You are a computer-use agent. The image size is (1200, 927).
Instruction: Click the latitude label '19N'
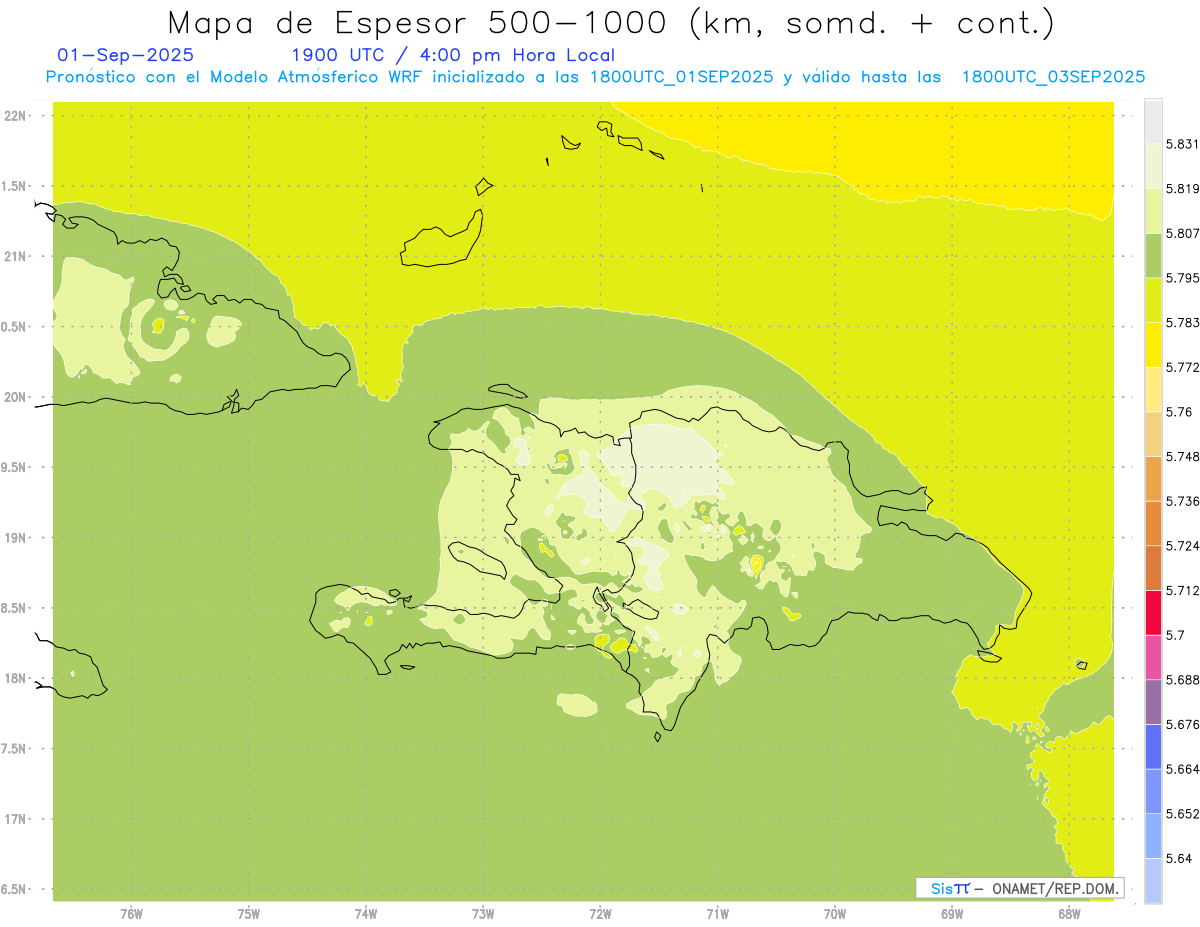tap(16, 538)
